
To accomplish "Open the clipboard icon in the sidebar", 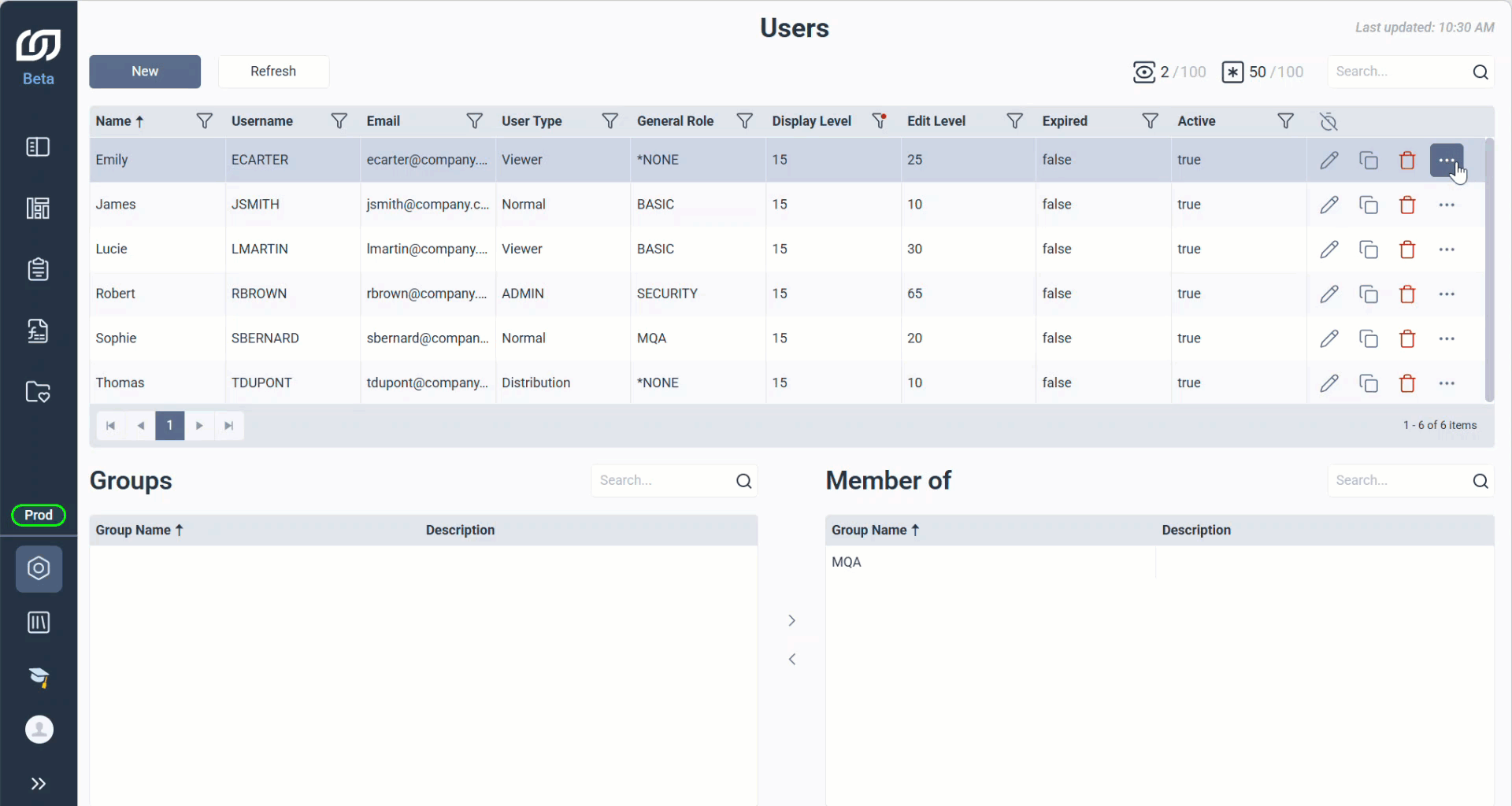I will (x=38, y=269).
